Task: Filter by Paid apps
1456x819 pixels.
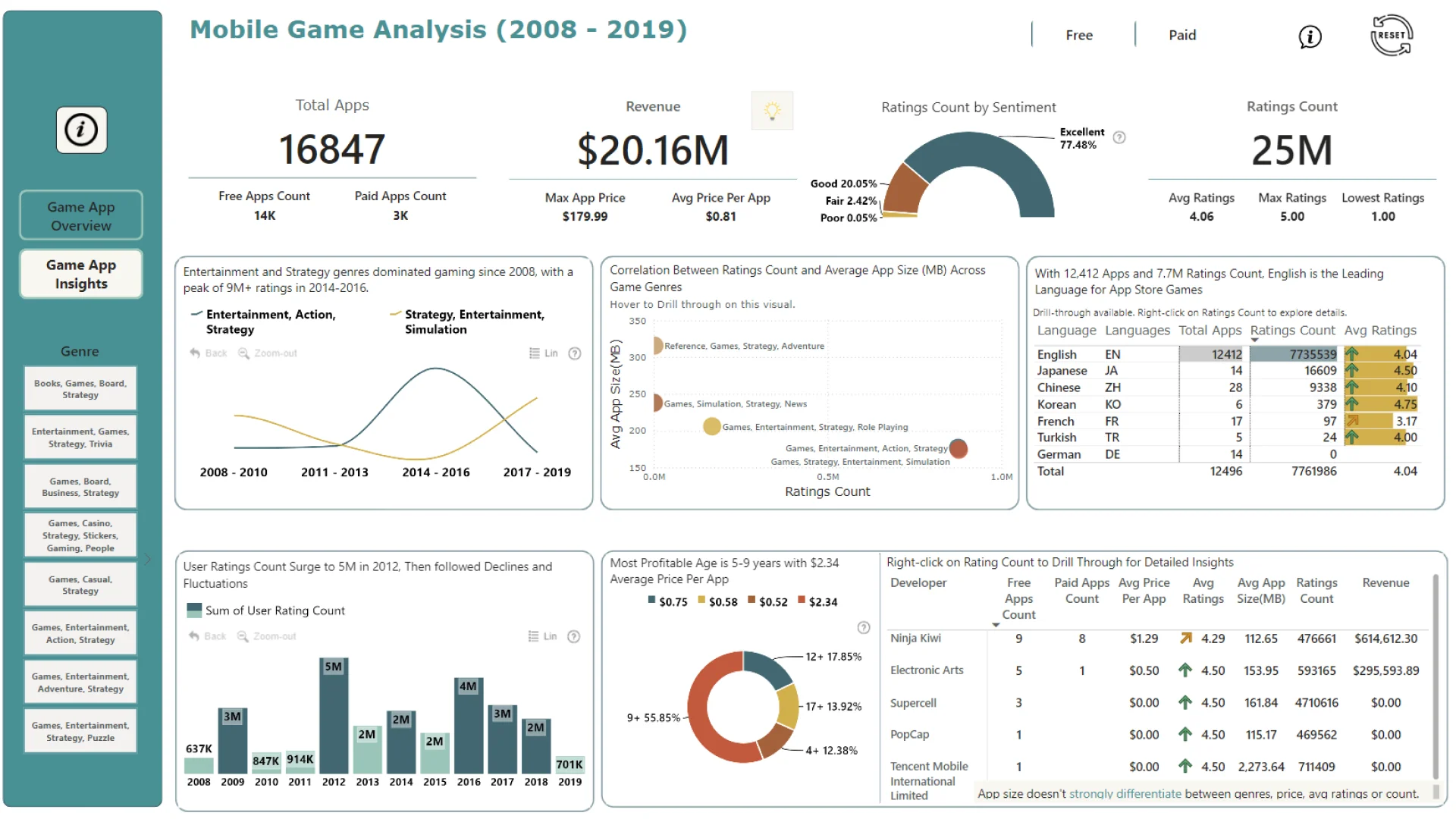Action: pos(1181,35)
